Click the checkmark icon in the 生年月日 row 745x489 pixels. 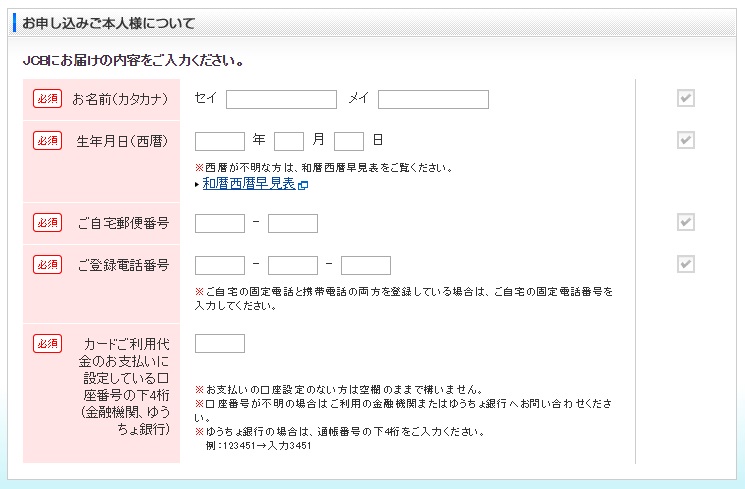(x=685, y=140)
